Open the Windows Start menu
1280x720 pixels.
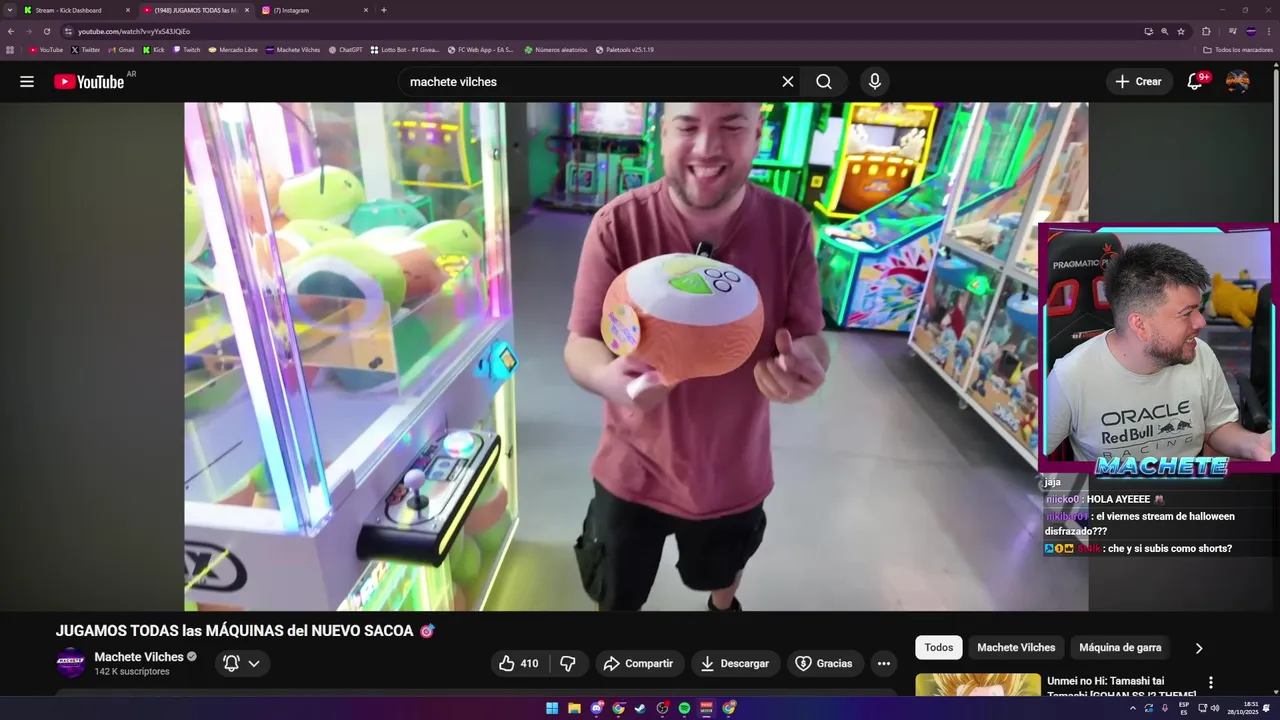(x=552, y=708)
